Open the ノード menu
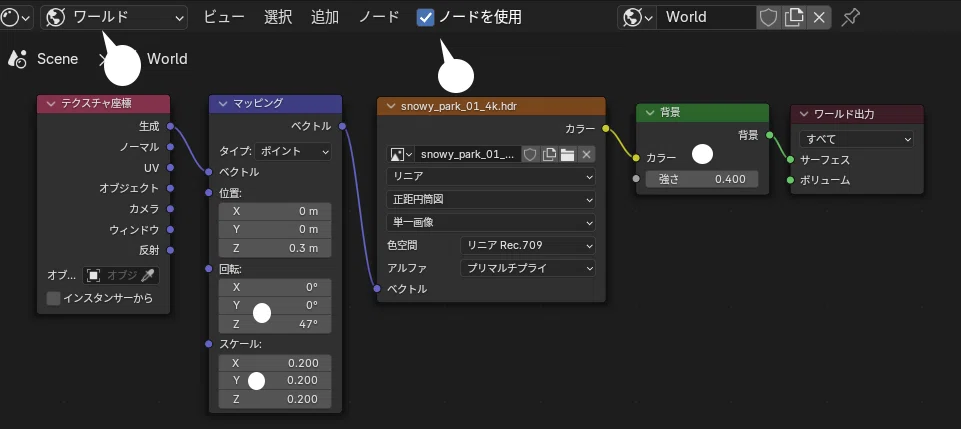The height and width of the screenshot is (429, 961). tap(379, 17)
